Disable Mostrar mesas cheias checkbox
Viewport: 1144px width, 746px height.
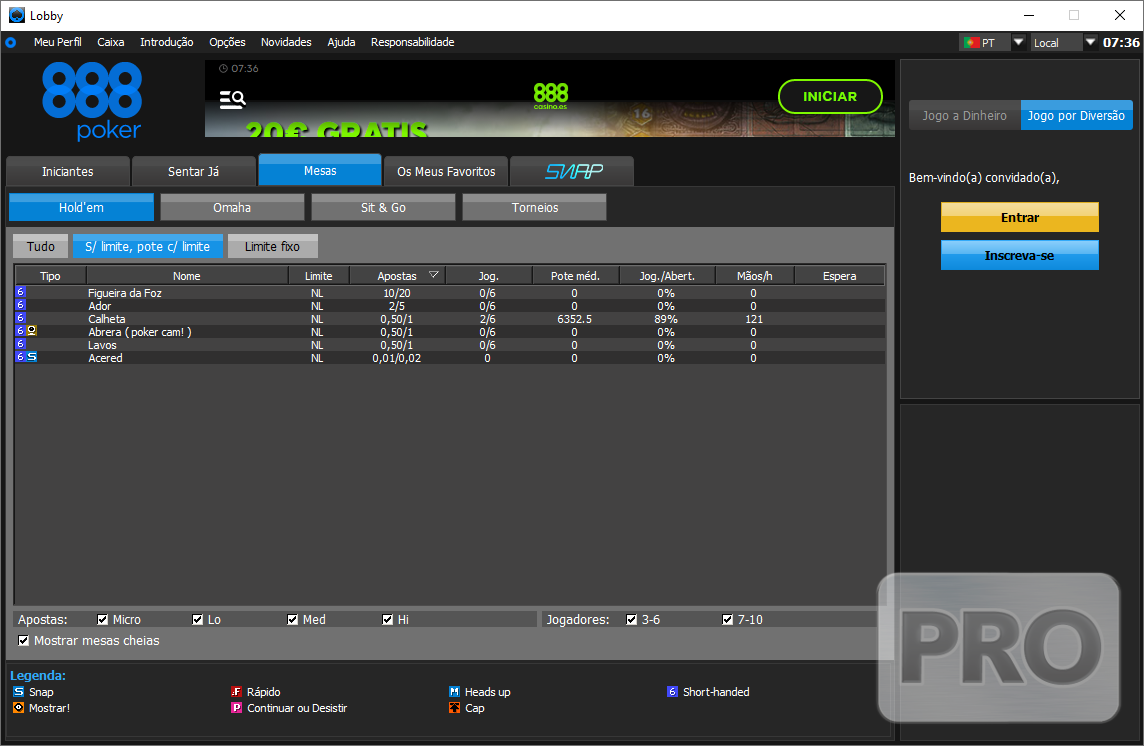(x=24, y=640)
